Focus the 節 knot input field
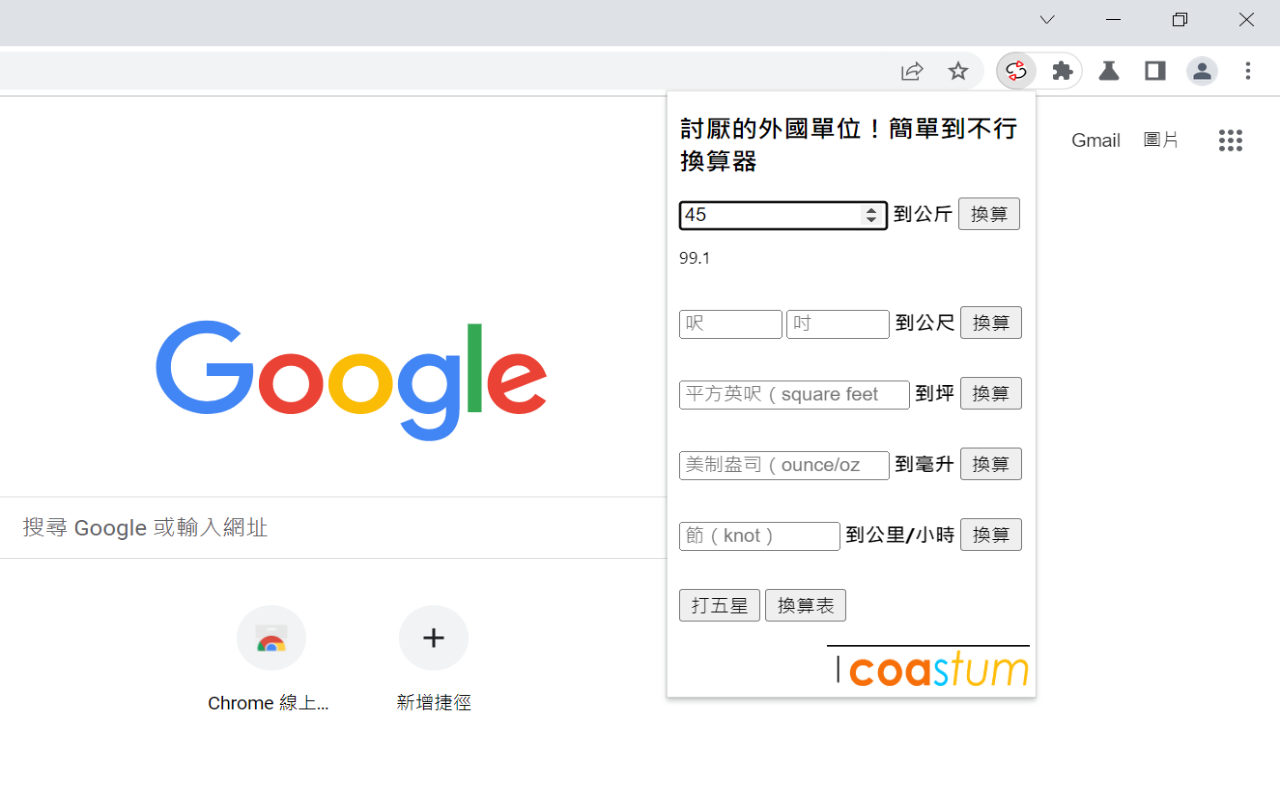The width and height of the screenshot is (1280, 800). pos(760,536)
